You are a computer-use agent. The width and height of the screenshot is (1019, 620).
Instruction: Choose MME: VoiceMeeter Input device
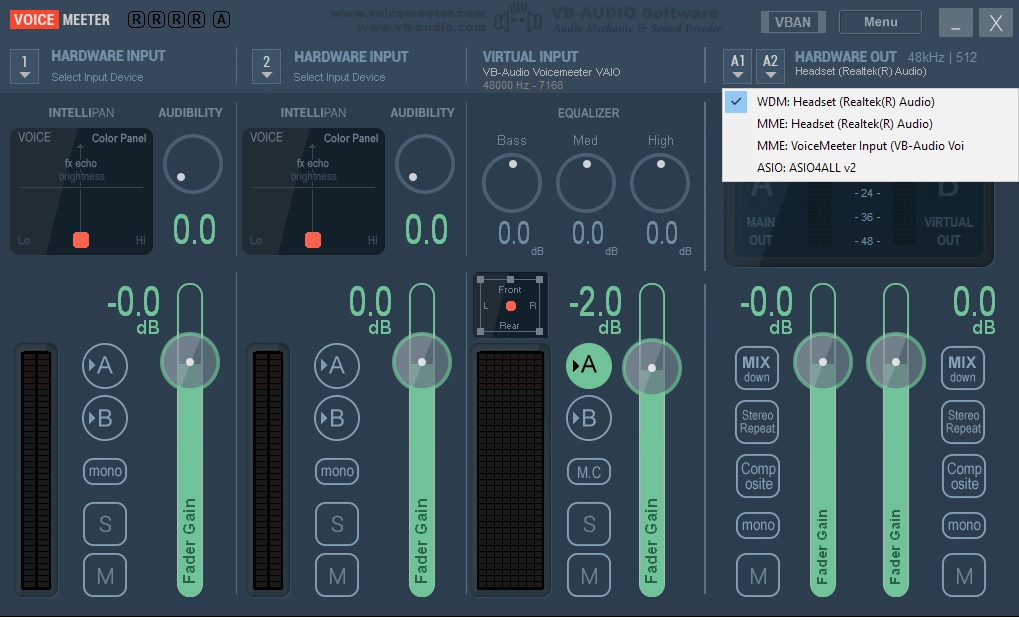[870, 146]
